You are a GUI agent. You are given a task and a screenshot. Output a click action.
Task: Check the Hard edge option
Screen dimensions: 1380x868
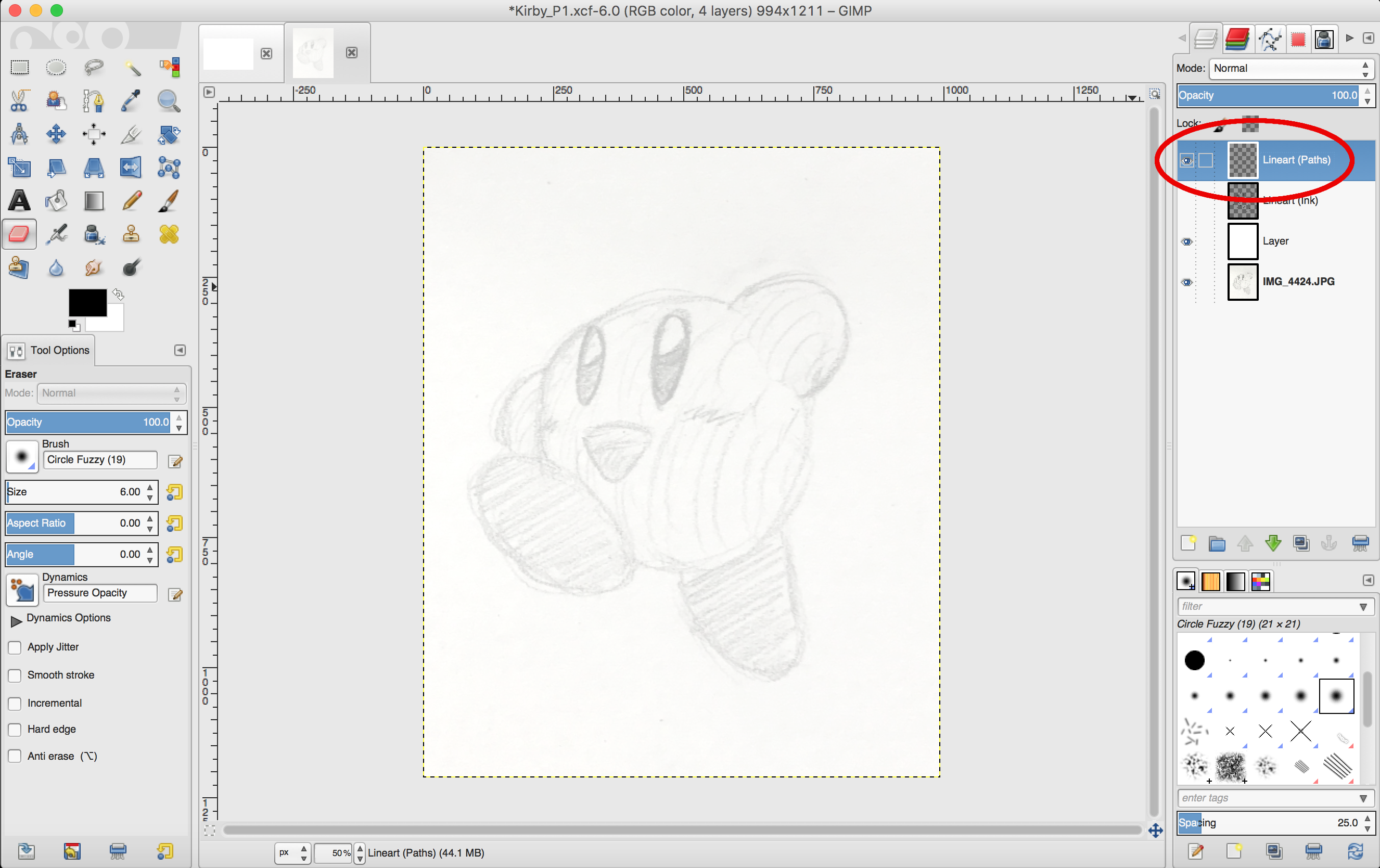[x=15, y=730]
